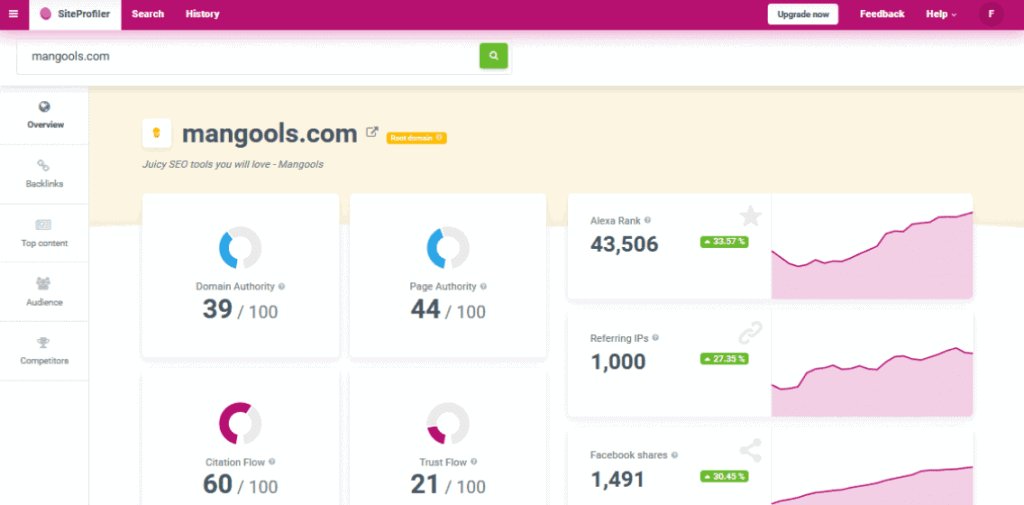Viewport: 1024px width, 505px height.
Task: Select History in the top navigation
Action: 202,14
